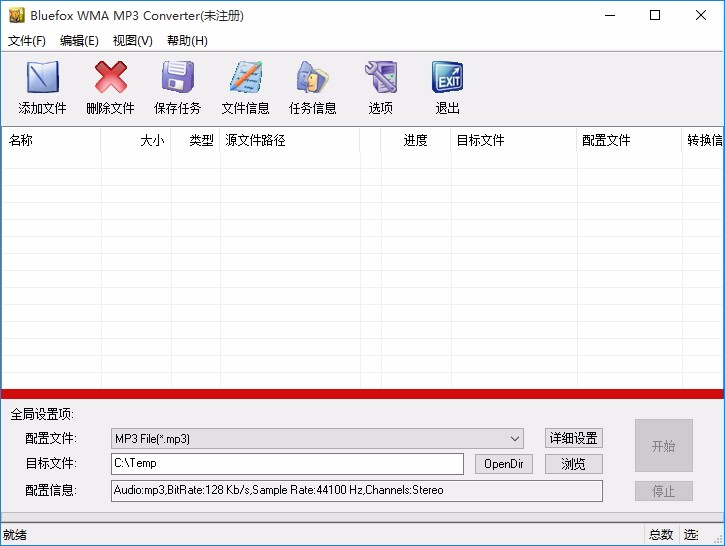The width and height of the screenshot is (725, 546).
Task: Click the 就绪 status bar text
Action: (x=15, y=535)
